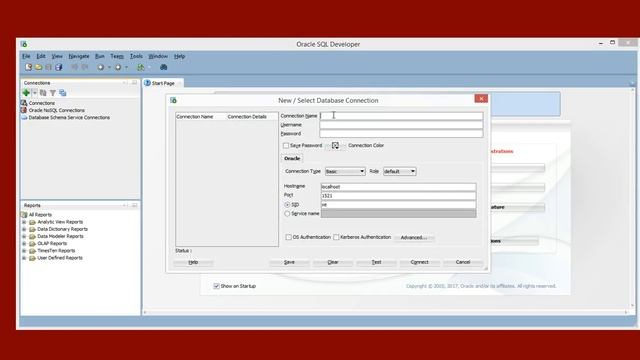
Task: Expand TimesTen Reports node
Action: (x=24, y=251)
